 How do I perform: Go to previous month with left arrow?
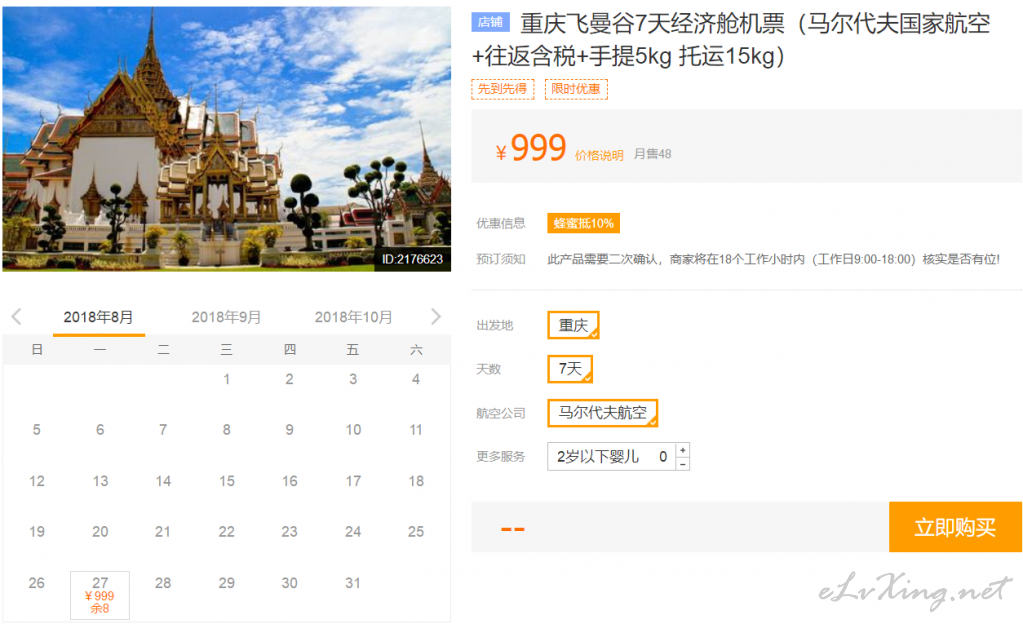click(x=16, y=317)
